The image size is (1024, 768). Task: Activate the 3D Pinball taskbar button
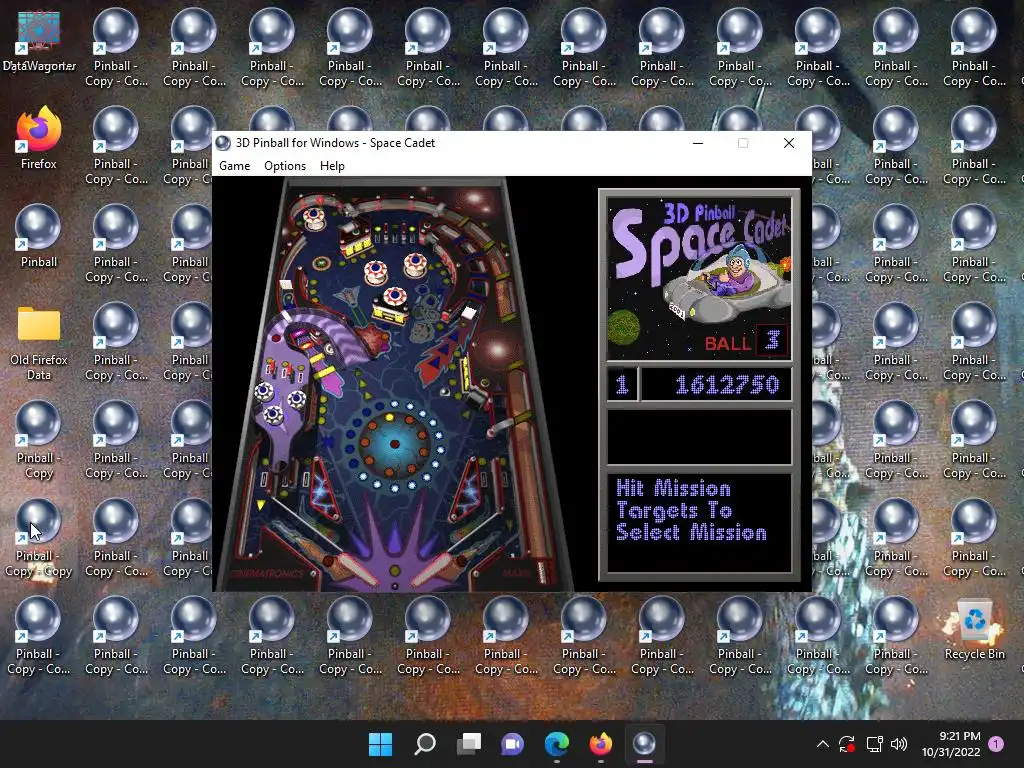point(645,744)
